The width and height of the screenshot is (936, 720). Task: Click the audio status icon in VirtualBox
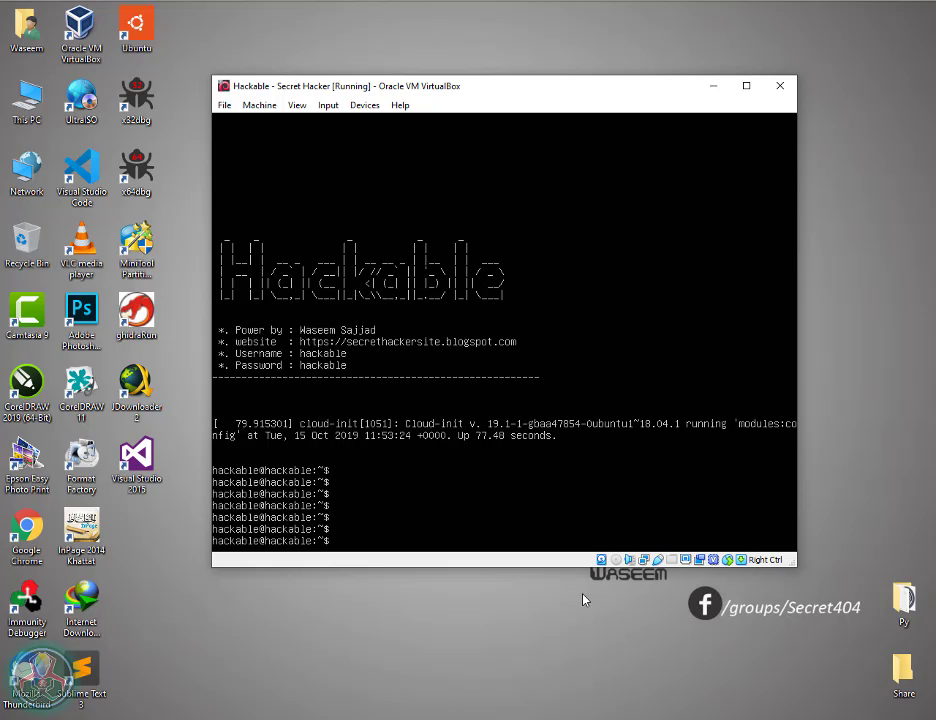tap(630, 559)
